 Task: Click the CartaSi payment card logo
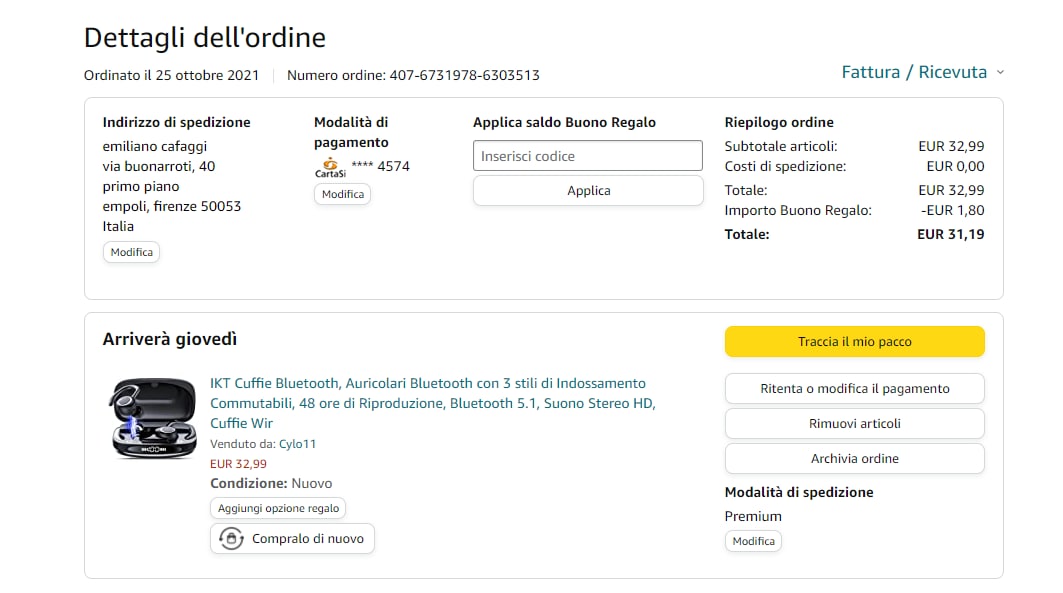(x=330, y=167)
